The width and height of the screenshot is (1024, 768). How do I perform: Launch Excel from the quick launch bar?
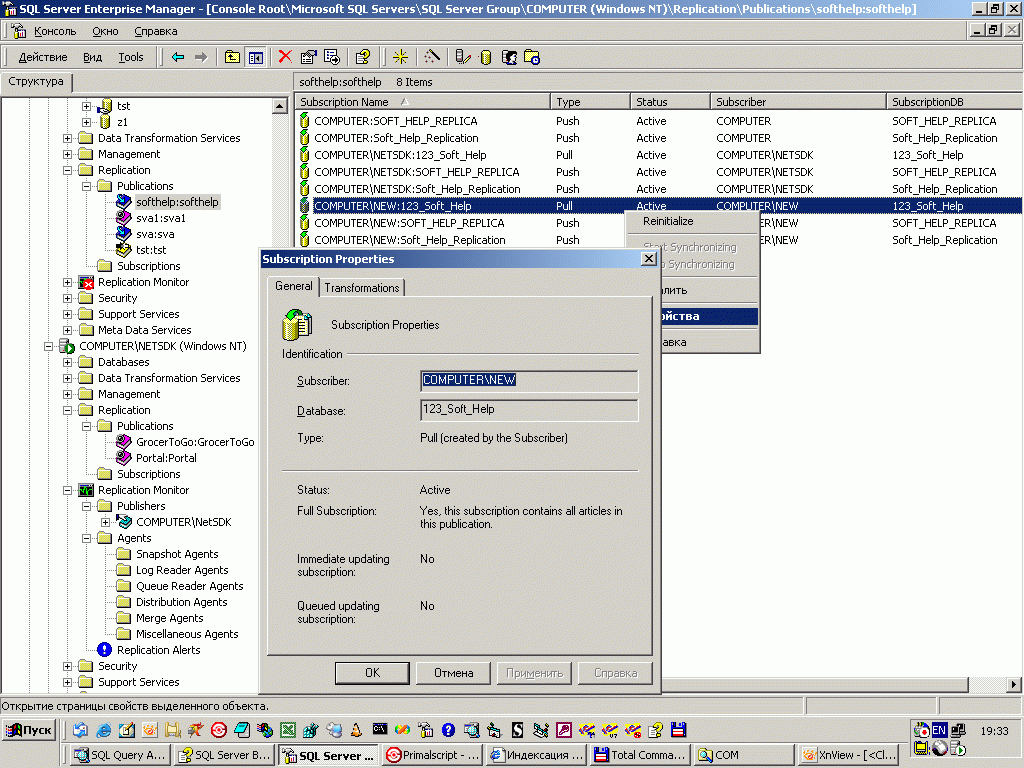[287, 730]
